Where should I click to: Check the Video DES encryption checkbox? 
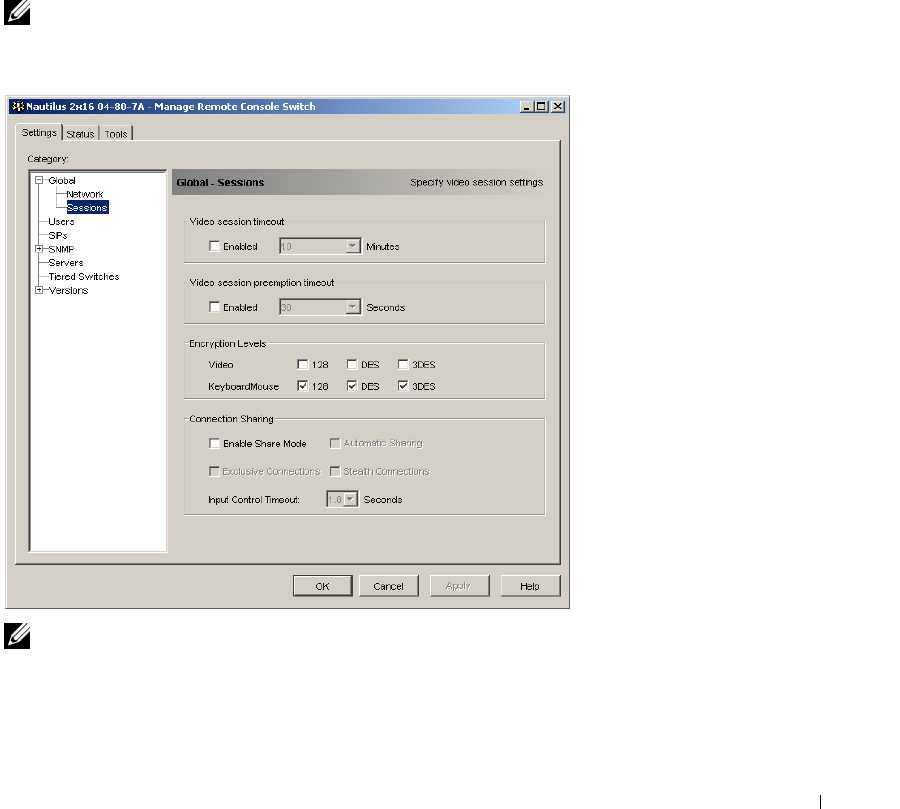pos(352,365)
